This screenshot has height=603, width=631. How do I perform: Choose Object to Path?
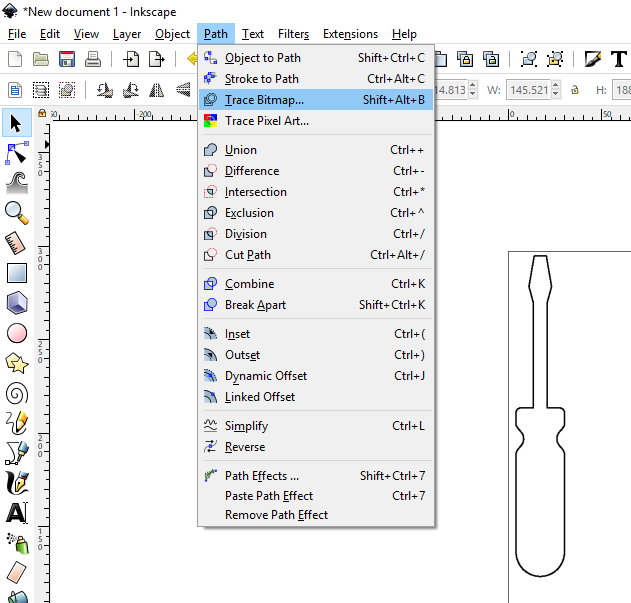pyautogui.click(x=316, y=58)
